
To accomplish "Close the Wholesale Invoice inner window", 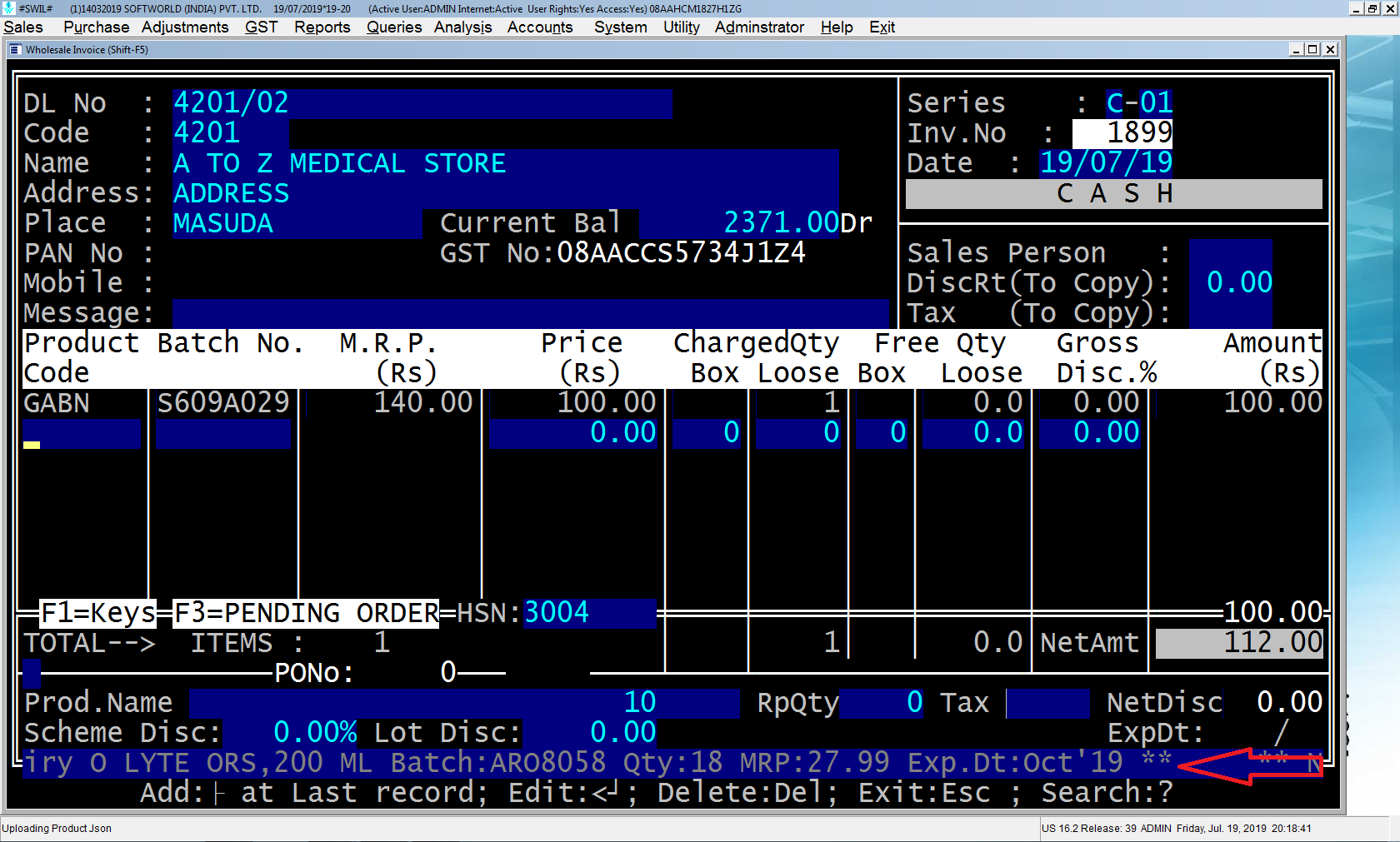I will (x=1331, y=50).
